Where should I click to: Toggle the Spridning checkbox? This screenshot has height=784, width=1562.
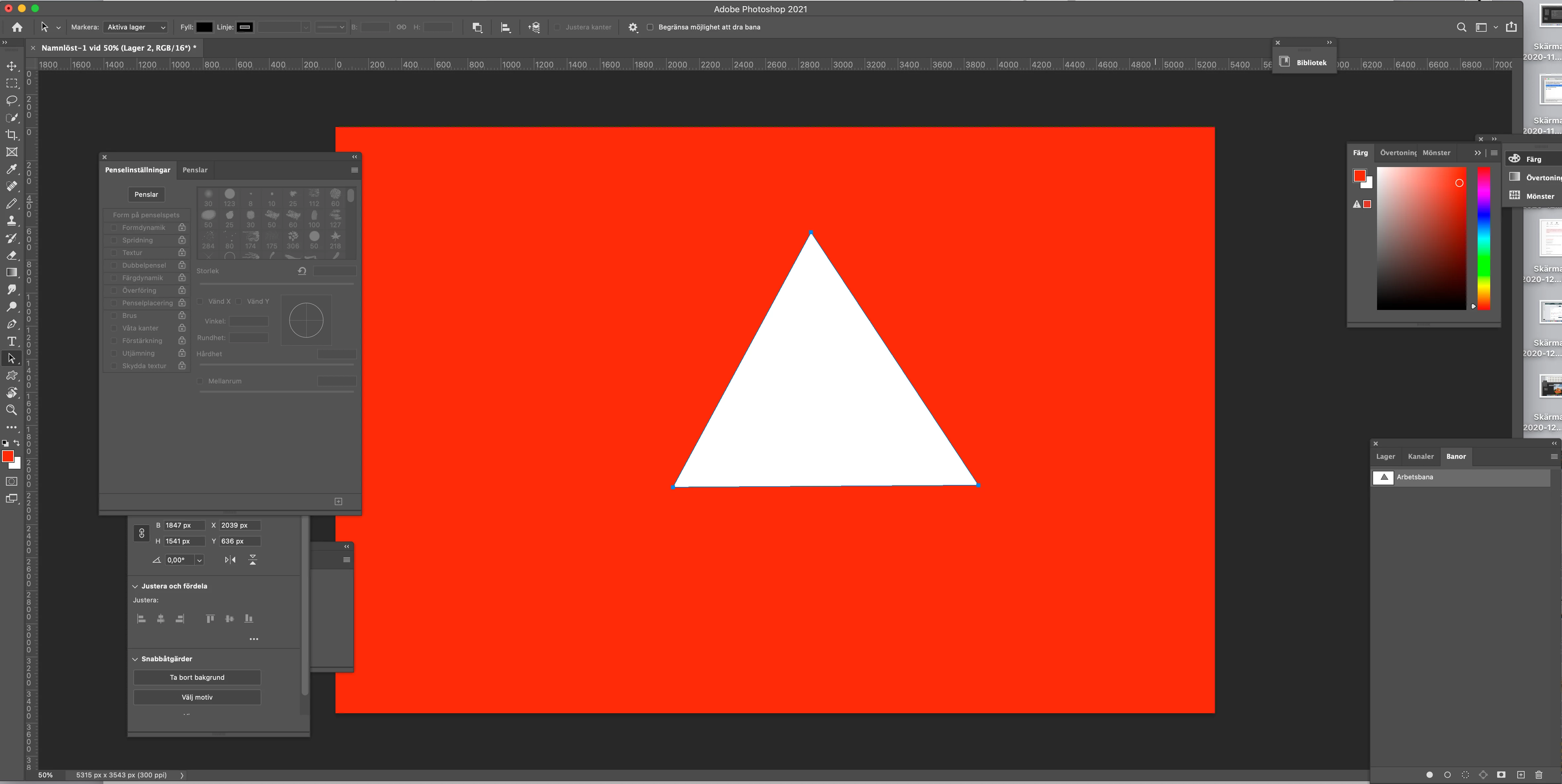click(114, 240)
